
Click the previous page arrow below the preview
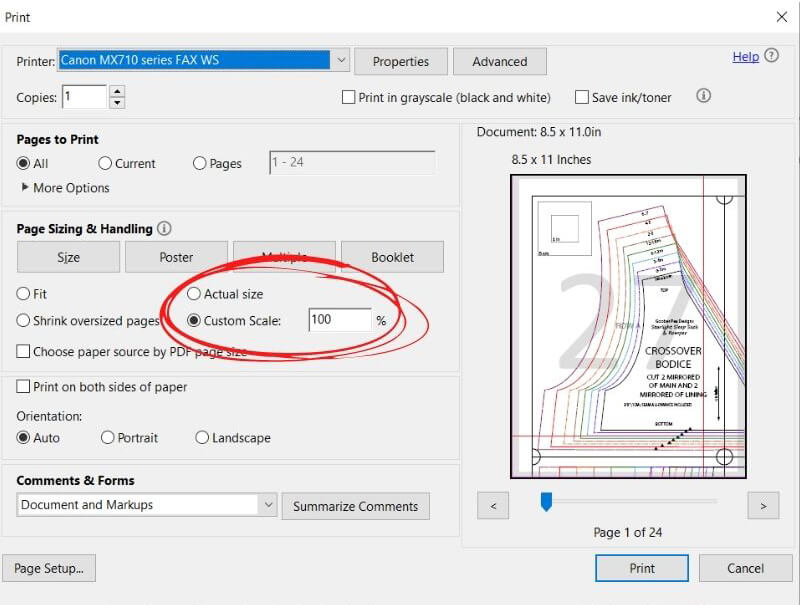(x=492, y=505)
